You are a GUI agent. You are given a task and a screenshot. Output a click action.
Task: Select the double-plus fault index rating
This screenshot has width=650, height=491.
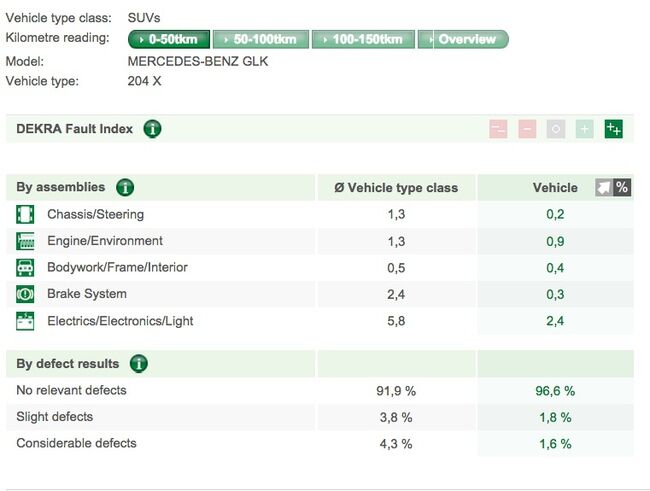tap(614, 129)
